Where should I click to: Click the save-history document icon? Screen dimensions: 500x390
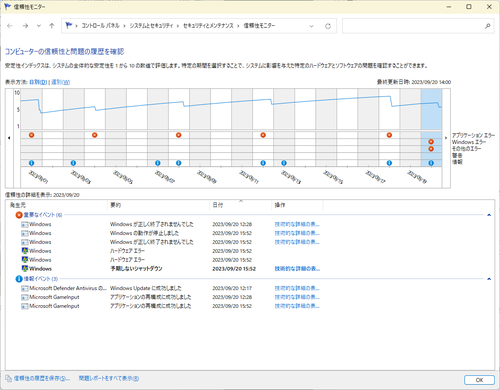tap(8, 378)
